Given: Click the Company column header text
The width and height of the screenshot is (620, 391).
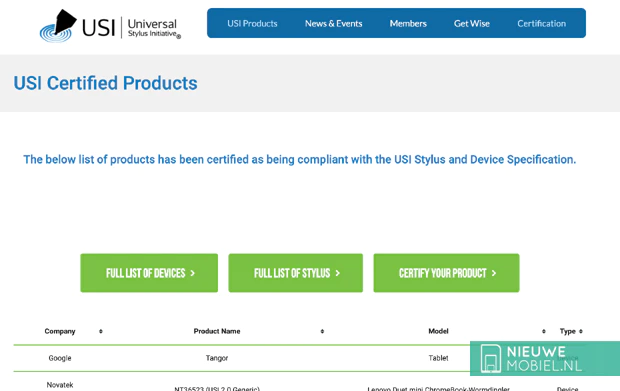Looking at the screenshot, I should pos(60,331).
